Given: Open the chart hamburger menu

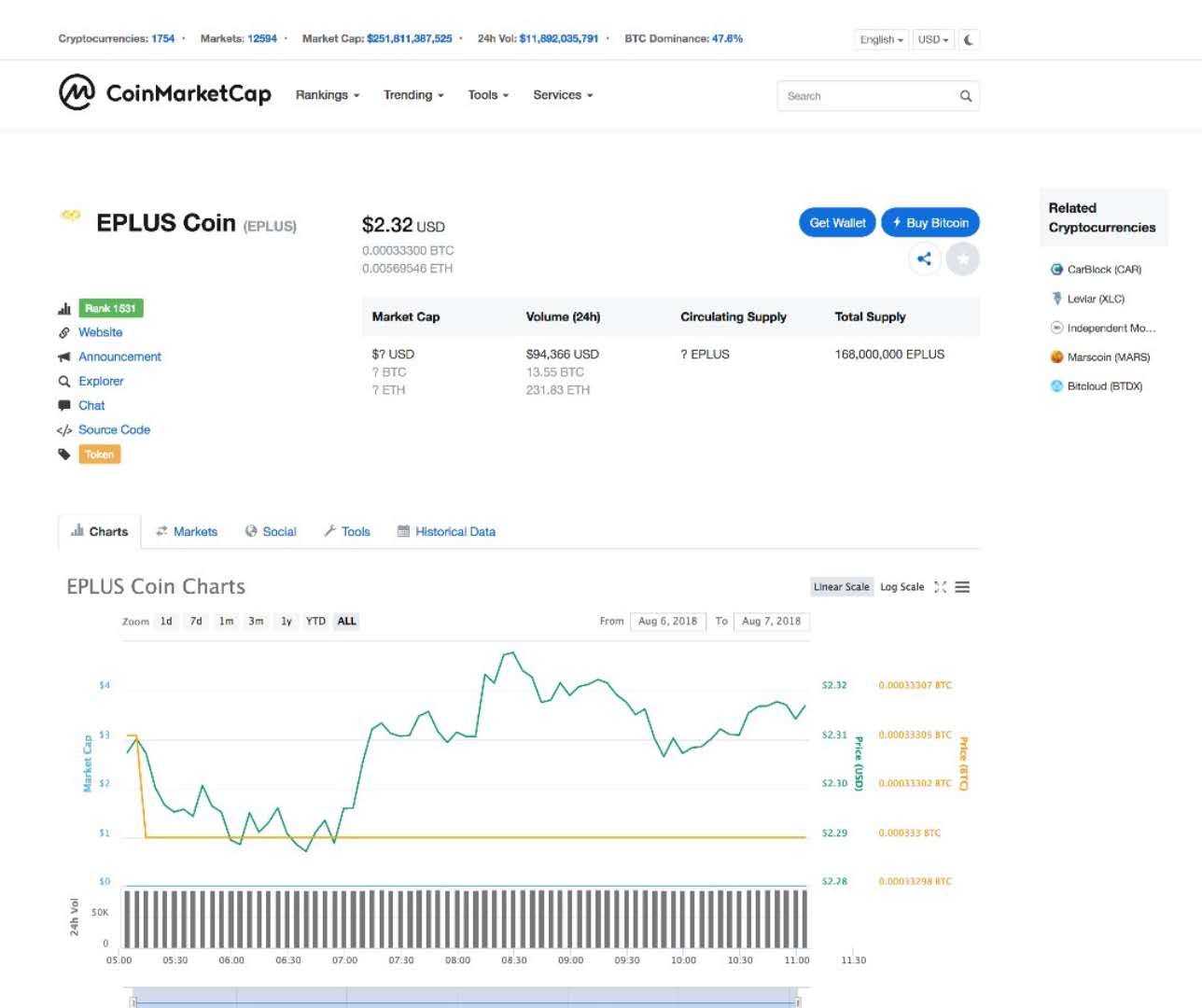Looking at the screenshot, I should [x=962, y=587].
